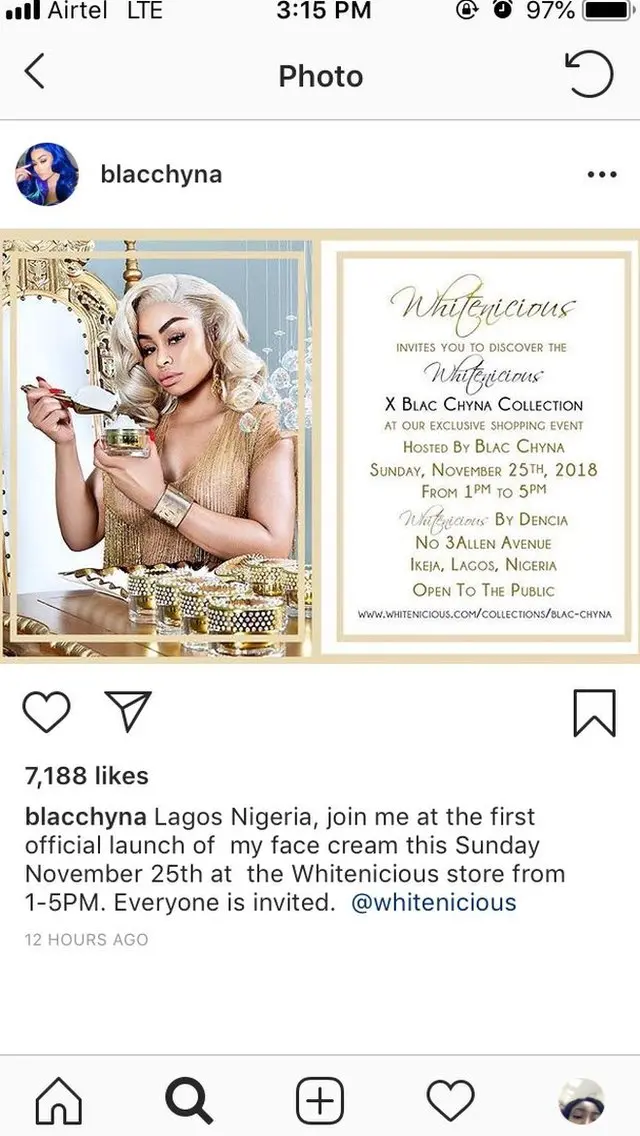Viewport: 640px width, 1136px height.
Task: Select the Photo title bar
Action: click(320, 75)
